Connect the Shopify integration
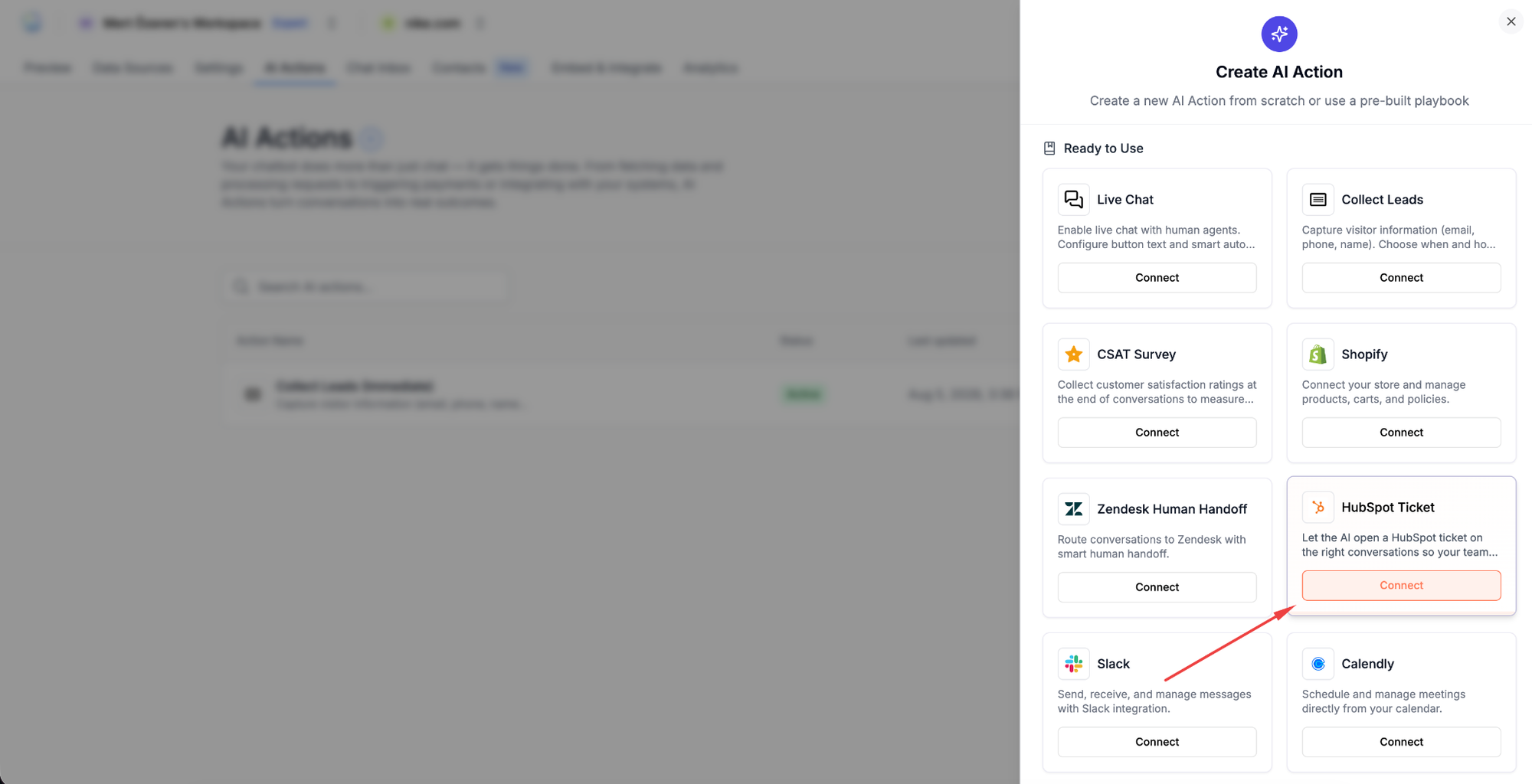Screen dimensions: 1532x784 tap(1401, 433)
